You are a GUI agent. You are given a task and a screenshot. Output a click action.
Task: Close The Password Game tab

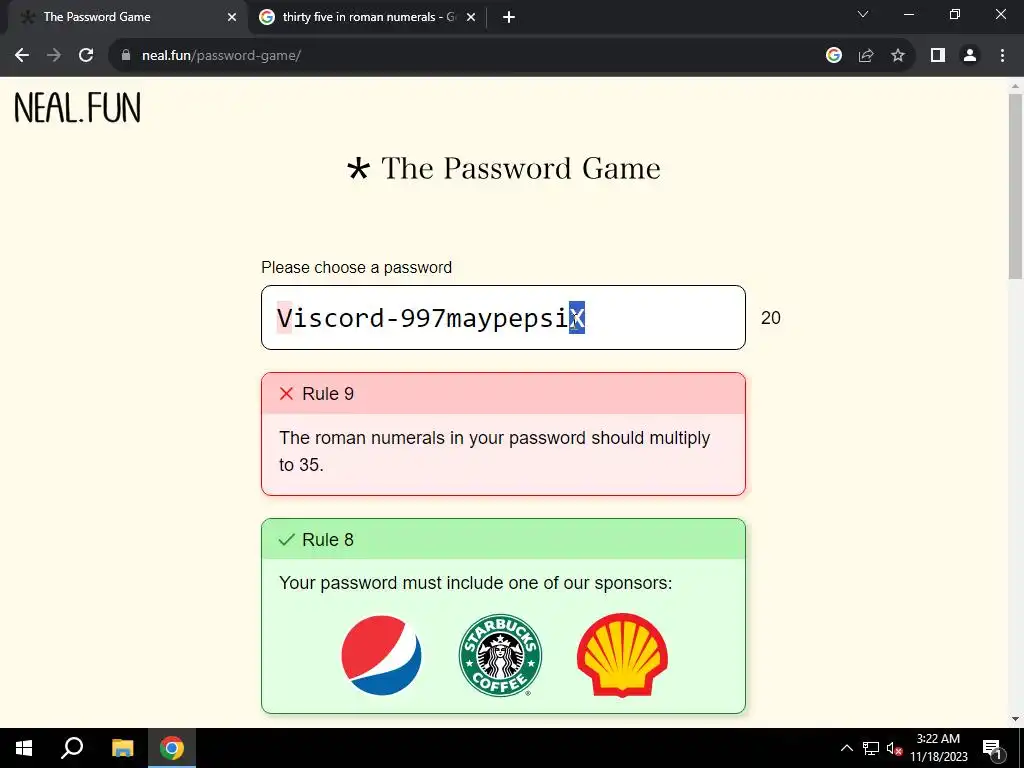232,17
